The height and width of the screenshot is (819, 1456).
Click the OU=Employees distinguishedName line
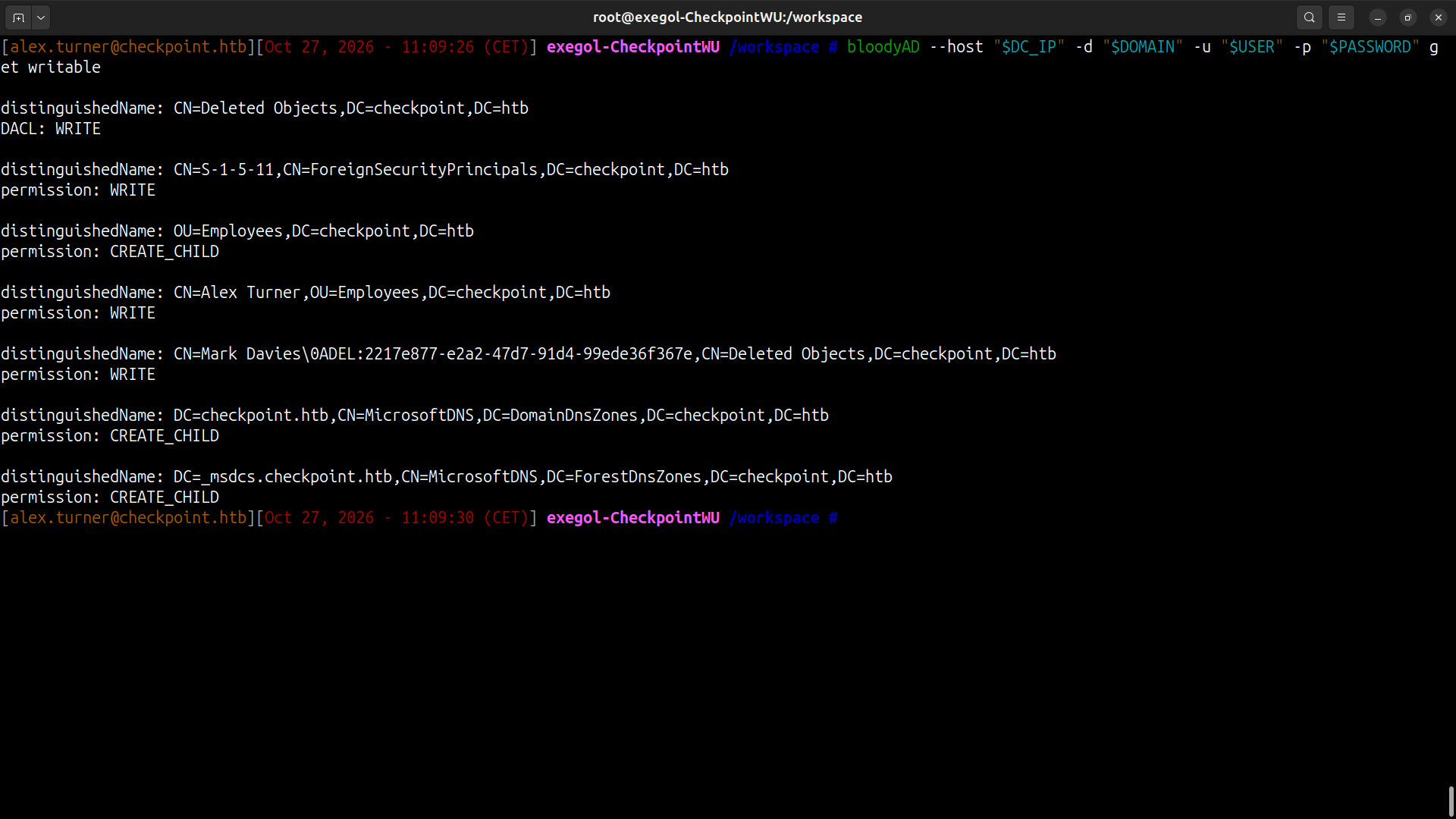(x=237, y=231)
